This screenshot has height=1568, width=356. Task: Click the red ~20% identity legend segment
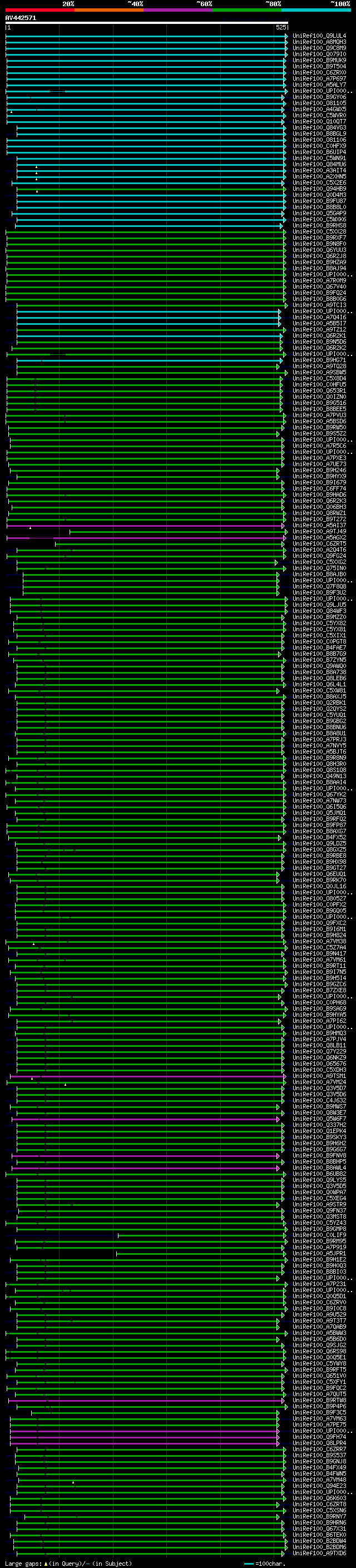click(40, 10)
